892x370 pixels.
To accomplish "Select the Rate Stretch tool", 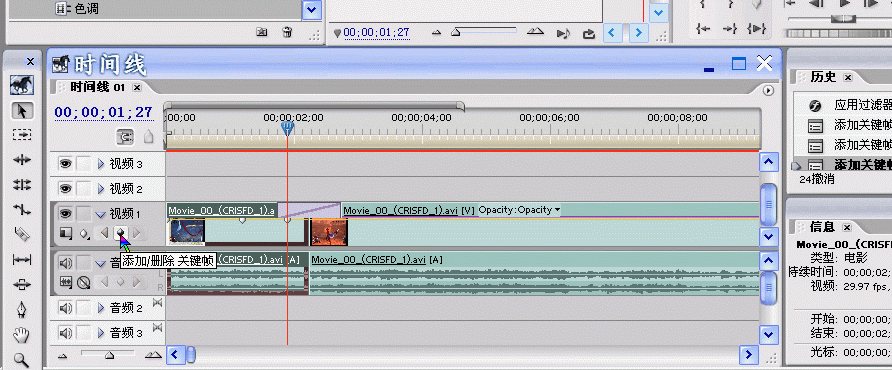I will 22,209.
